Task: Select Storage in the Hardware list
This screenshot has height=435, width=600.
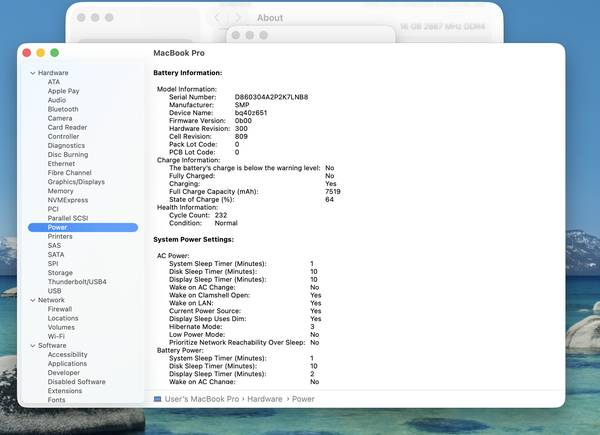Action: pos(60,272)
